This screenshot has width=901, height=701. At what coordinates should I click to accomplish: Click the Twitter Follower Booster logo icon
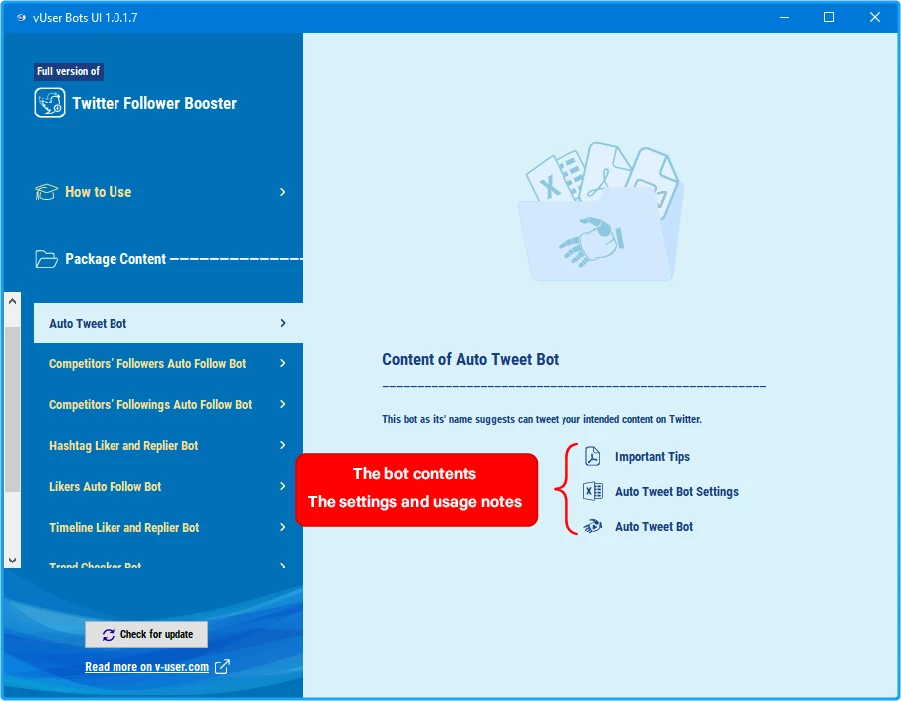pos(50,103)
